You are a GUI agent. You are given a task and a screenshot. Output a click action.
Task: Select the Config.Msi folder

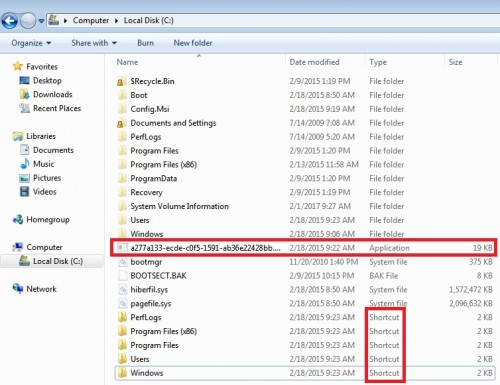click(x=150, y=109)
